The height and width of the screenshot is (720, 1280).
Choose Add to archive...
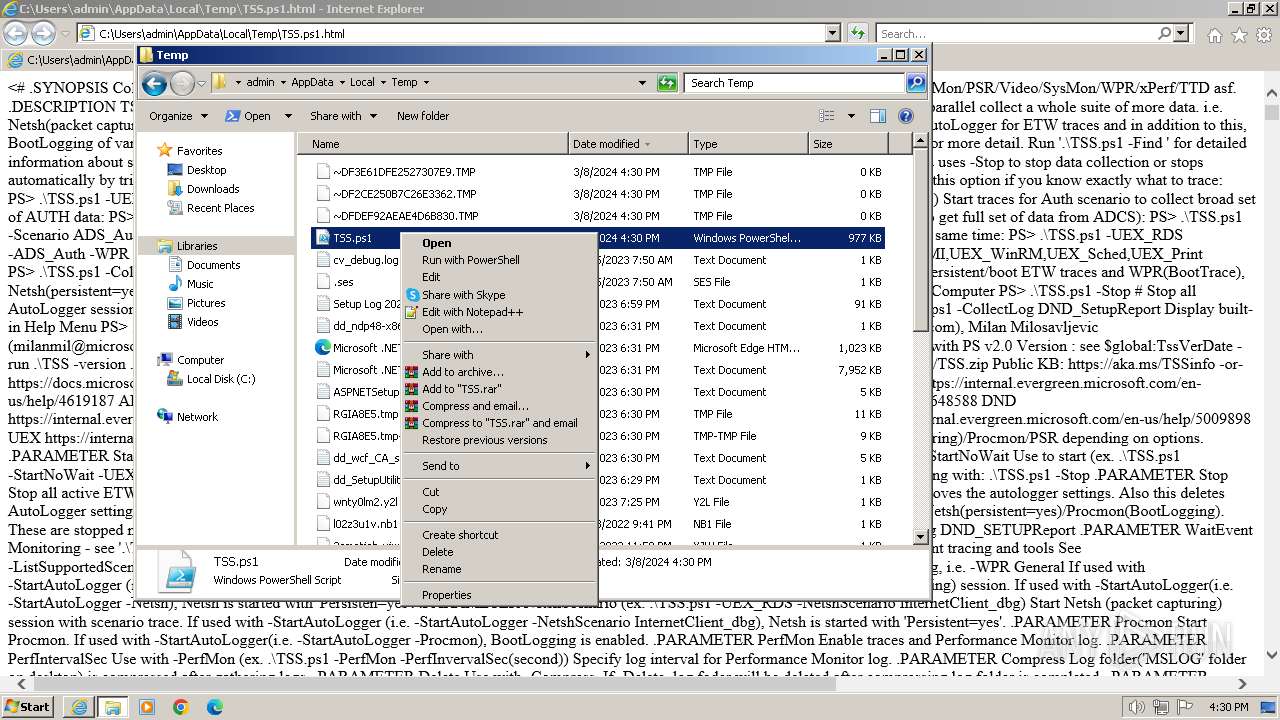pyautogui.click(x=499, y=372)
